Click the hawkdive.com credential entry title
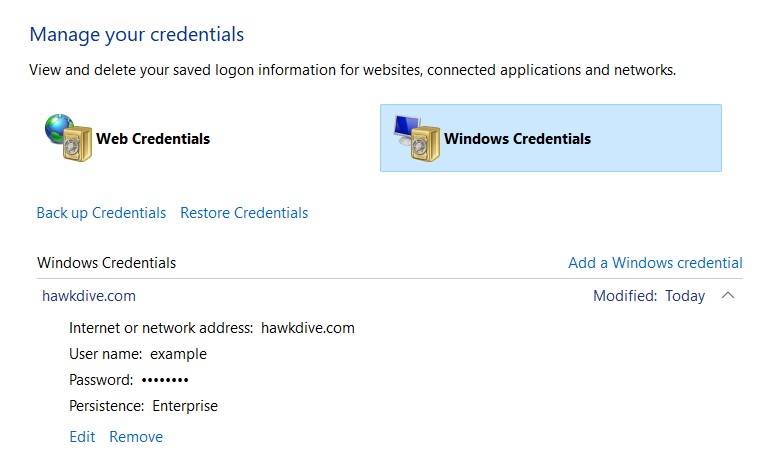This screenshot has width=775, height=456. tap(89, 296)
